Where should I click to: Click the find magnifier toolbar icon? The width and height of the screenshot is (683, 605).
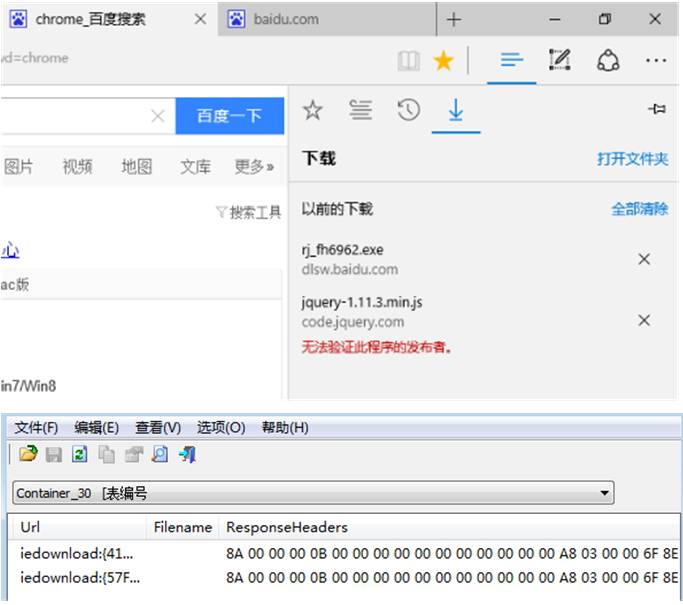point(160,454)
